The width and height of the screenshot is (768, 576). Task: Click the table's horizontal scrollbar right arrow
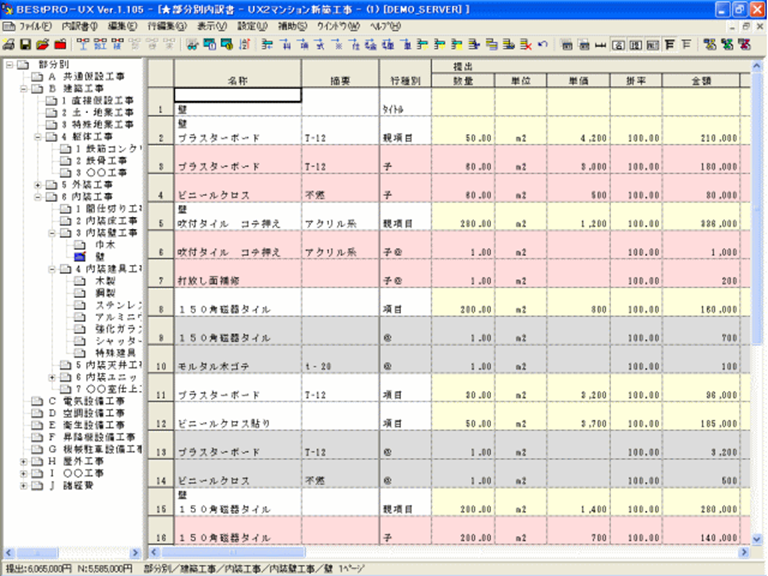click(744, 552)
